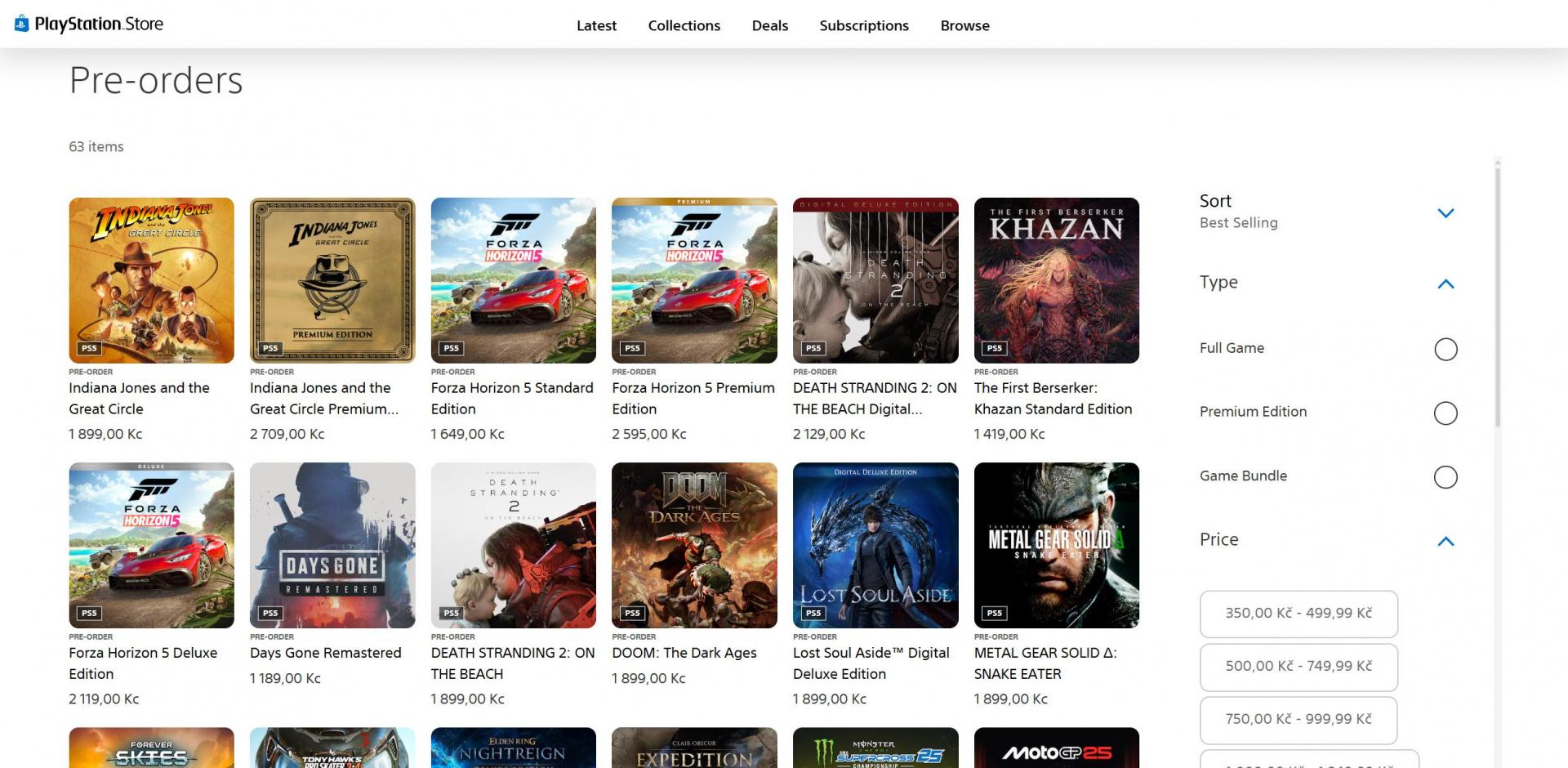Open Days Gone Remastered cover art
This screenshot has height=768, width=1568.
click(332, 545)
